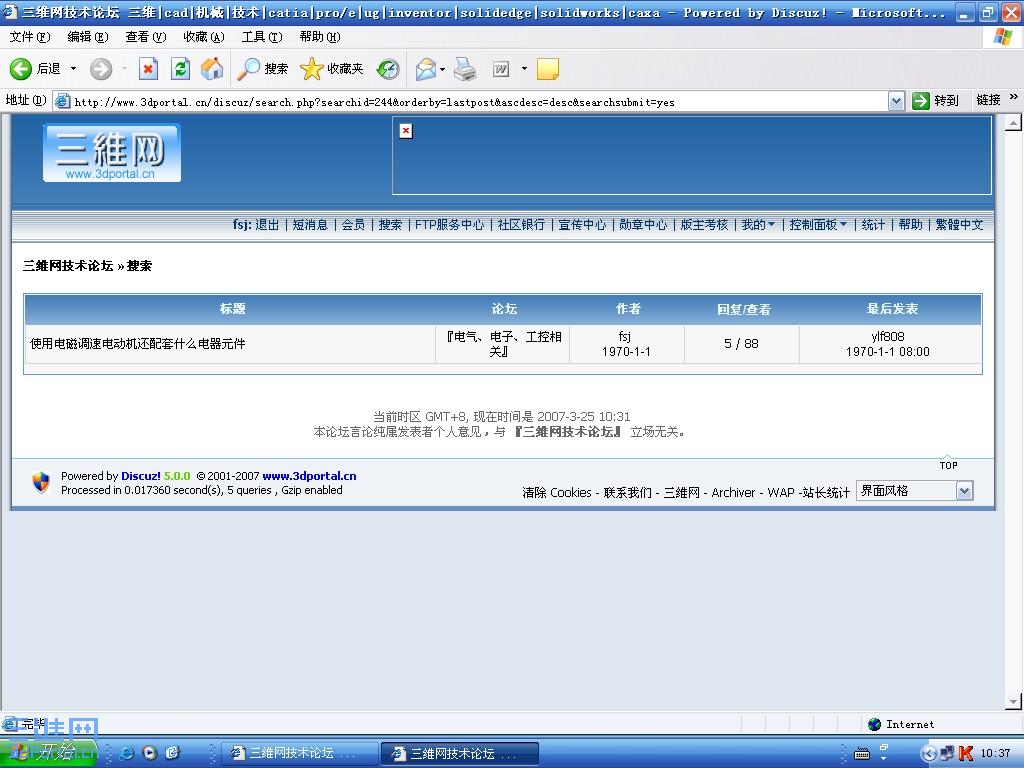Switch to first 三维网技术论坛 taskbar window
Viewport: 1024px width, 768px height.
click(x=300, y=754)
